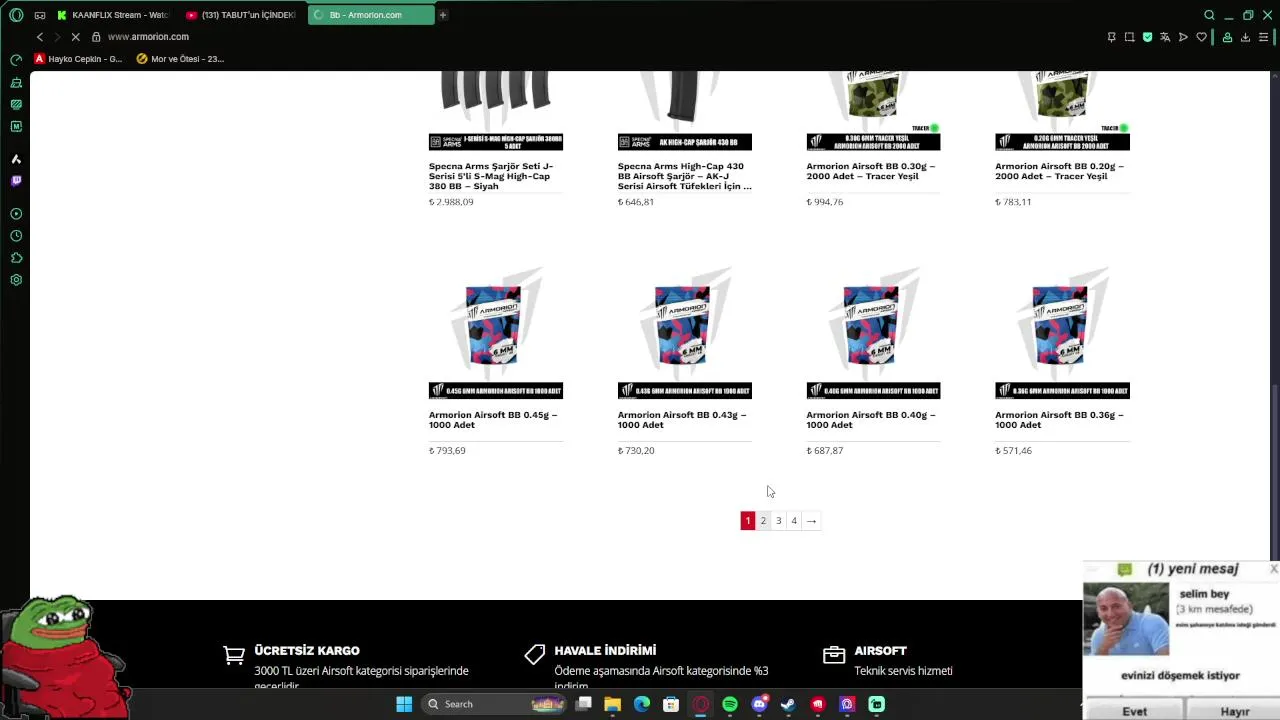Open the ad blocker shield icon
The image size is (1280, 720).
1147,37
